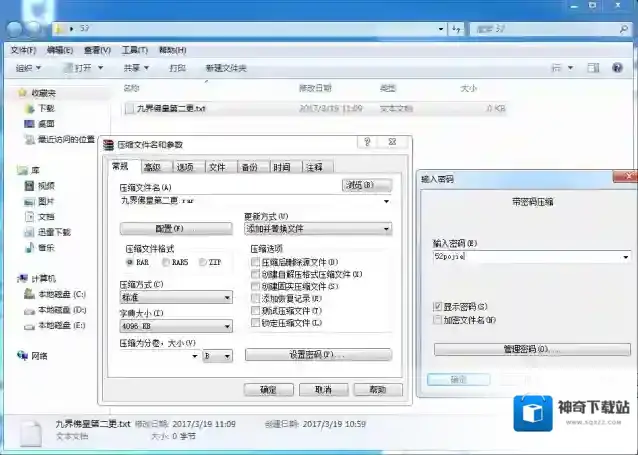This screenshot has height=455, width=638.
Task: Click the 管理密码 button
Action: tap(532, 349)
